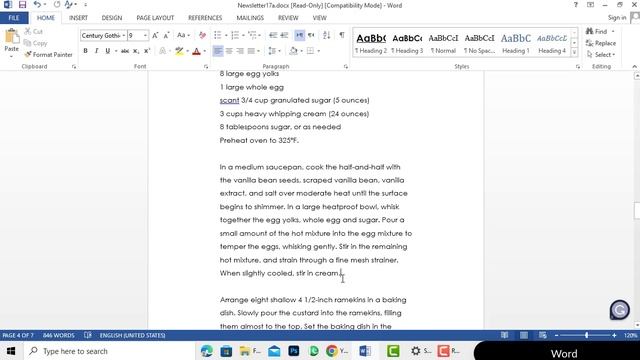This screenshot has width=640, height=360.
Task: Toggle italic formatting
Action: pyautogui.click(x=96, y=51)
